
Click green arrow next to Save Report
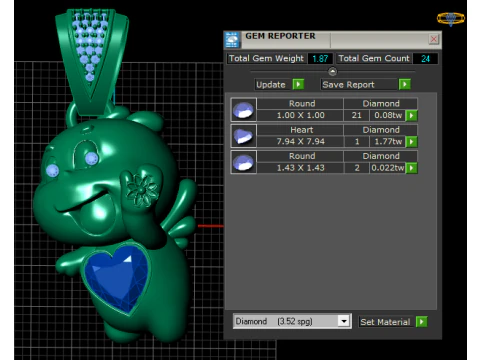[405, 85]
